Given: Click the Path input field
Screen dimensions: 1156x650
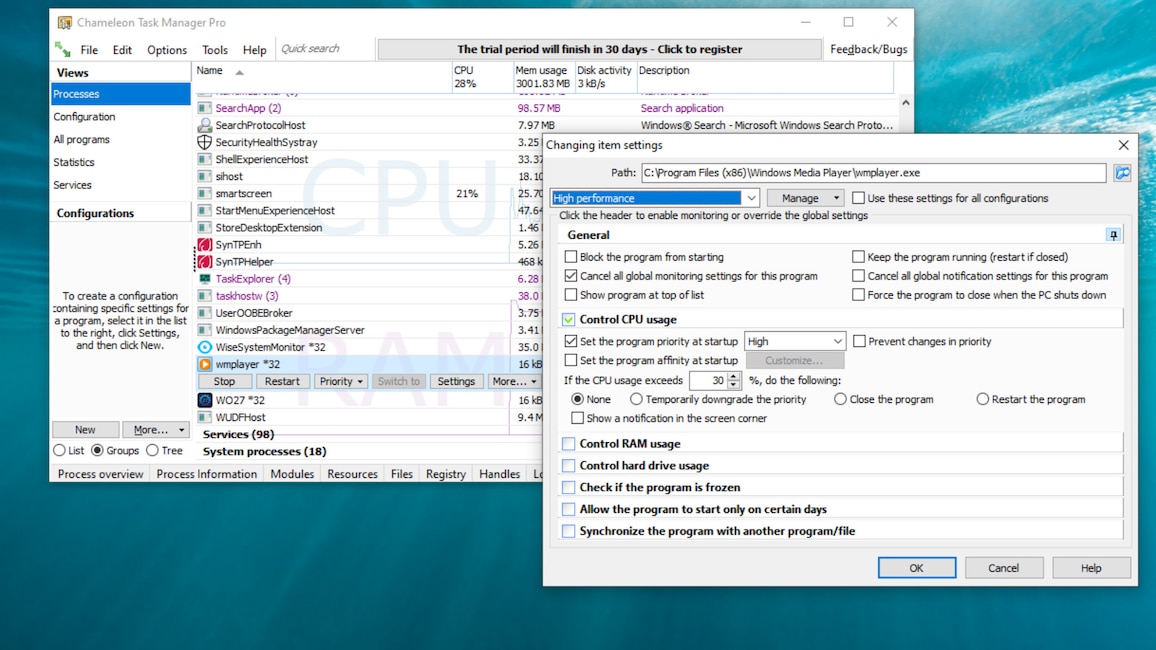Looking at the screenshot, I should tap(874, 172).
